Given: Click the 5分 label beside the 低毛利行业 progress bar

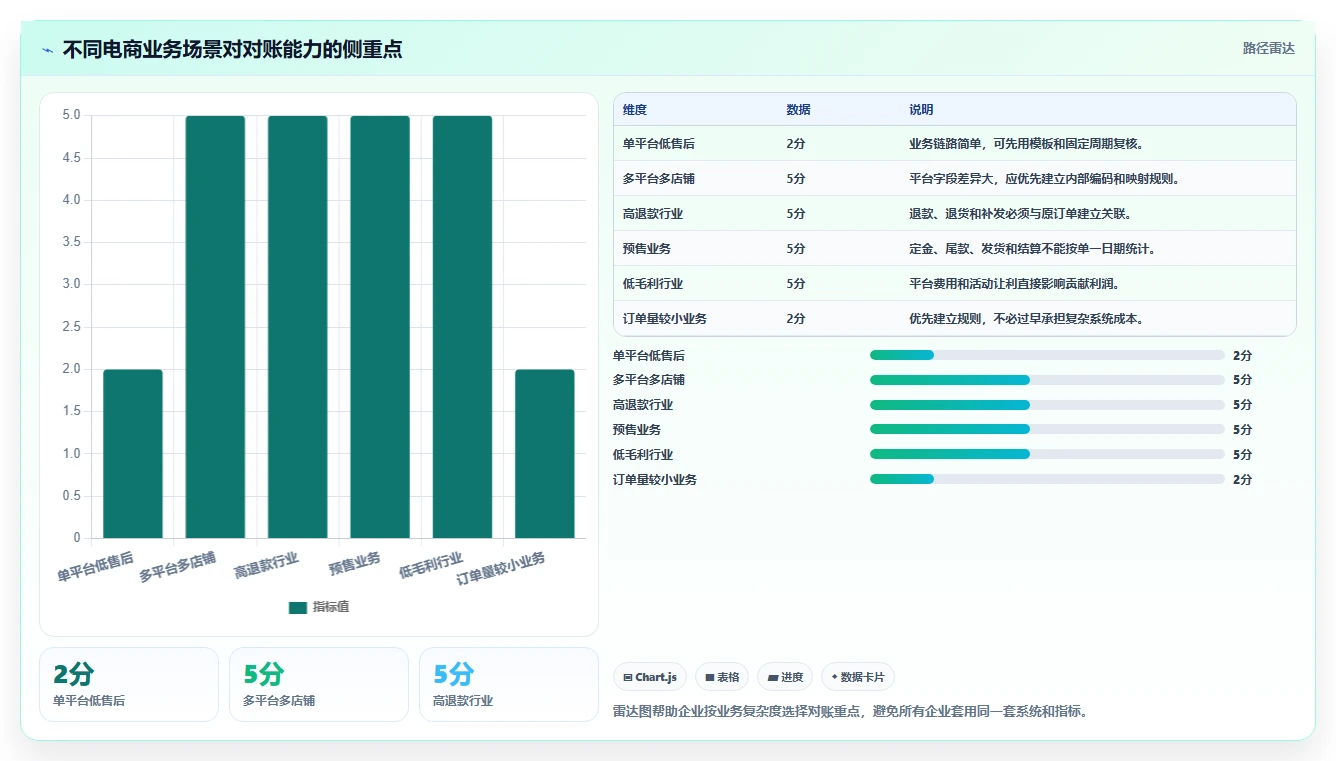Looking at the screenshot, I should point(1242,454).
